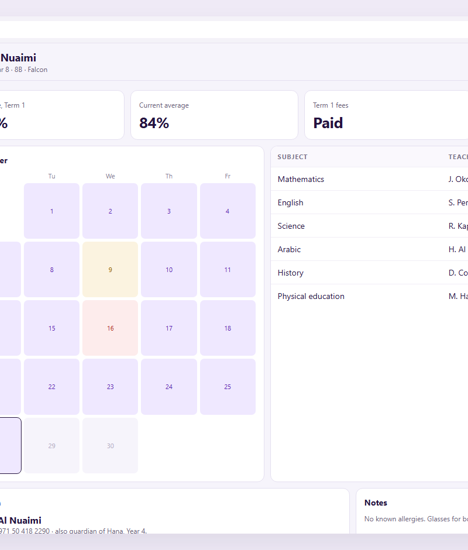Viewport: 468px width, 550px height.
Task: Select calendar day 4
Action: 228,211
